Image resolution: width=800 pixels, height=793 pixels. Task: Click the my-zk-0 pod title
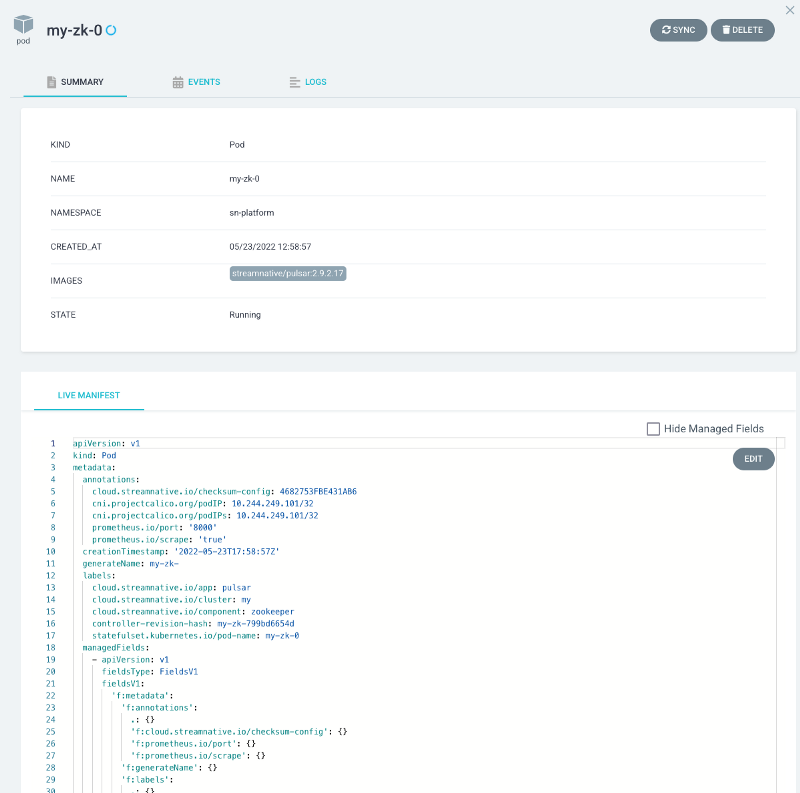click(x=75, y=30)
